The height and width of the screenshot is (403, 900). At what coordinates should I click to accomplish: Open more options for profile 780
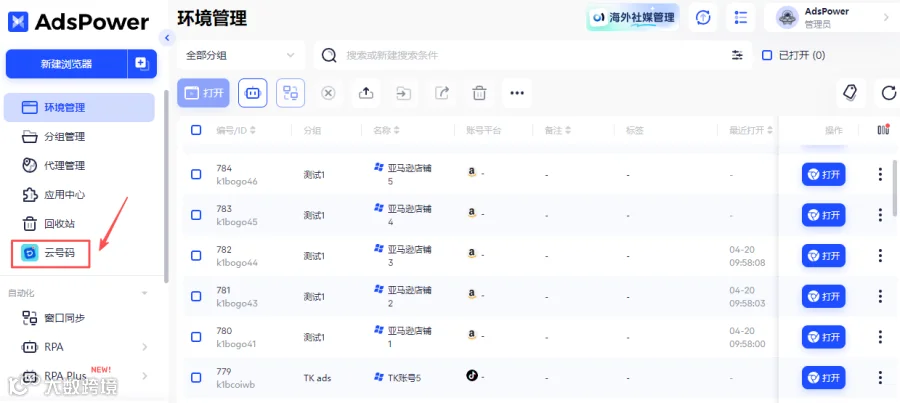[880, 337]
